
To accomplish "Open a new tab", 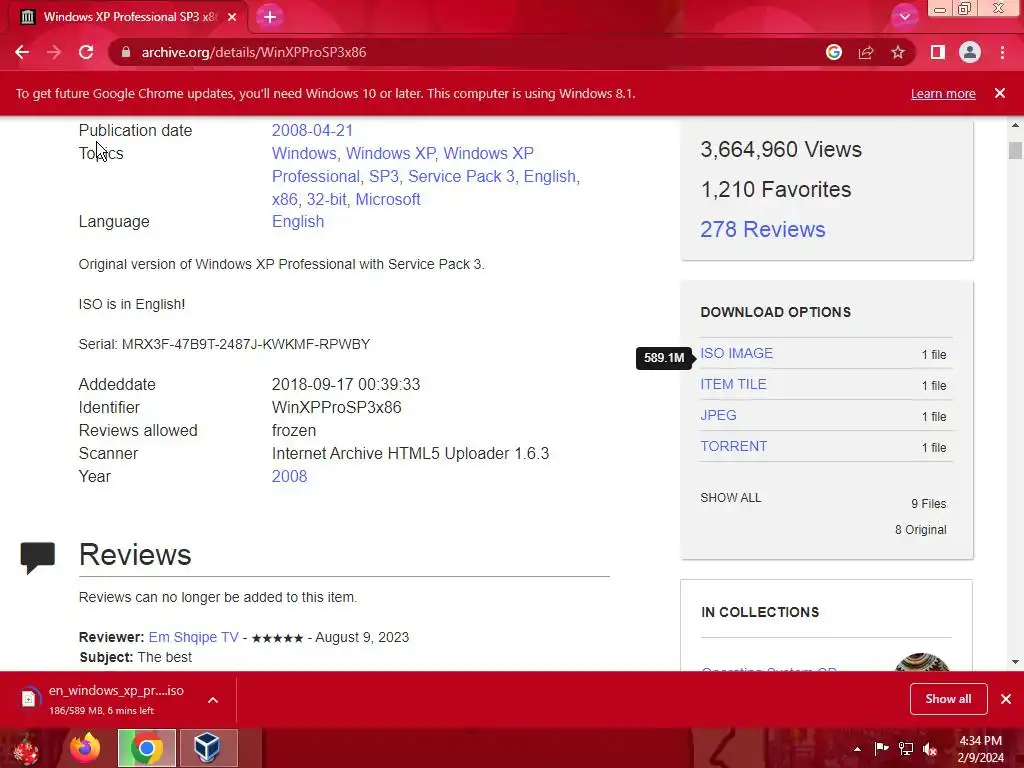I will click(270, 17).
